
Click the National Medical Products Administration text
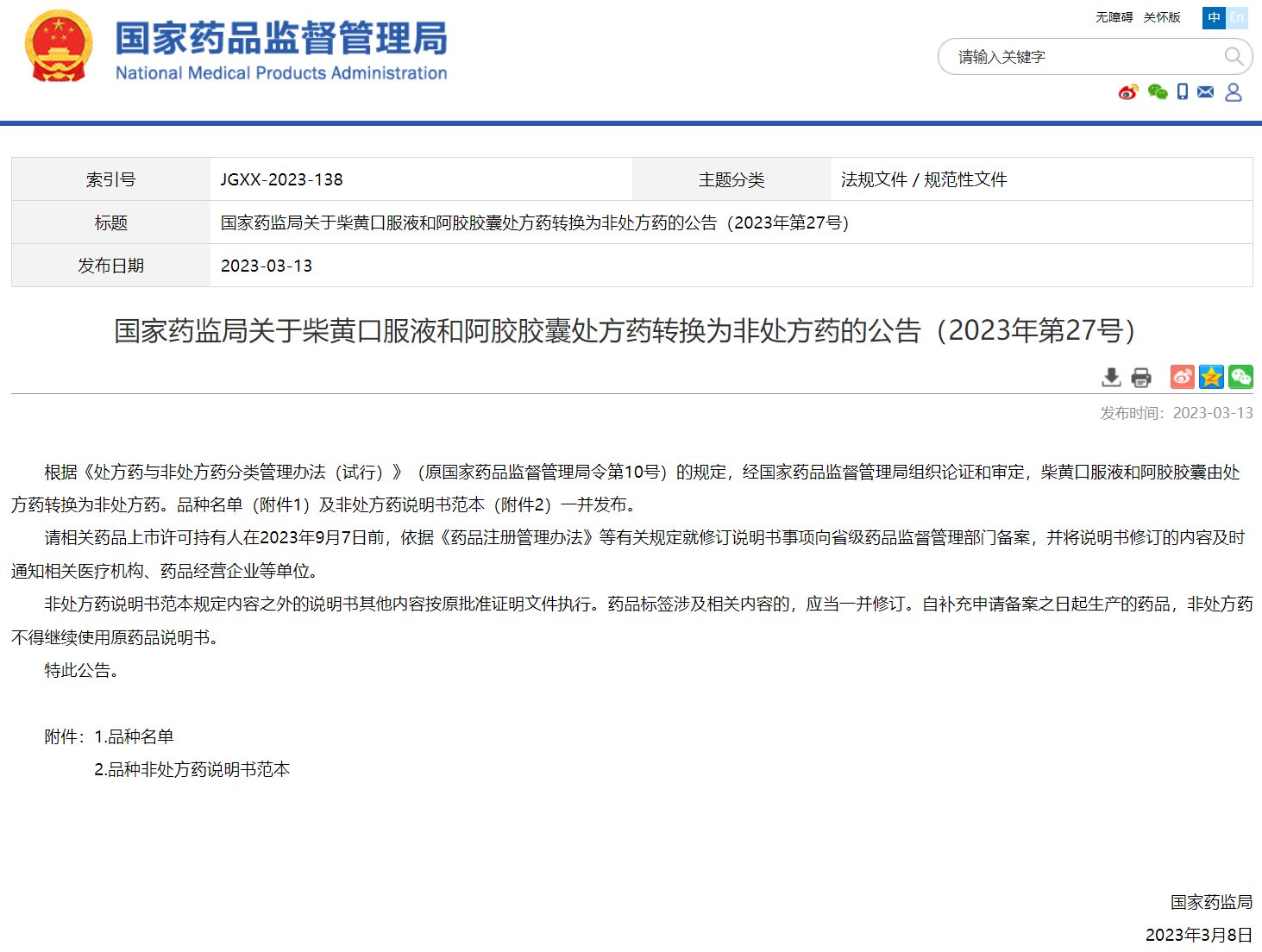pos(281,73)
